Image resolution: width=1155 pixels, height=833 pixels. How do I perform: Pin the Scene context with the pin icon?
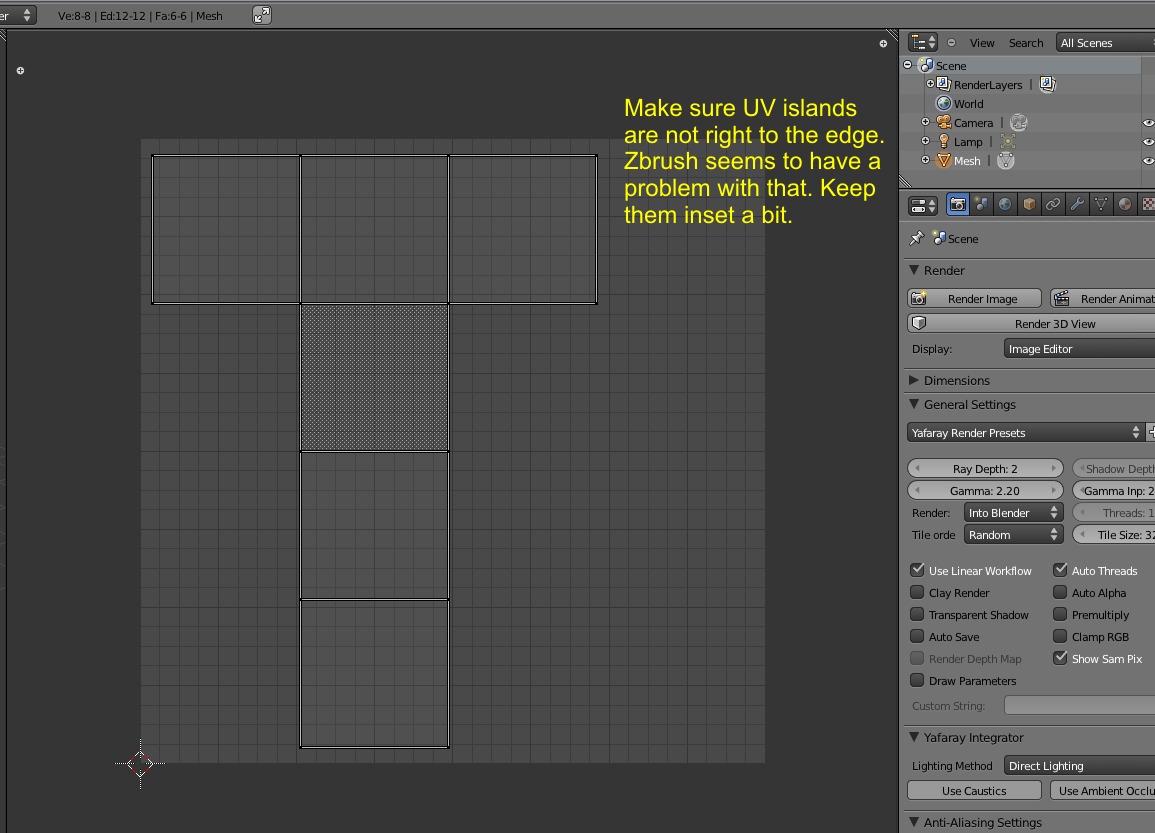click(915, 238)
